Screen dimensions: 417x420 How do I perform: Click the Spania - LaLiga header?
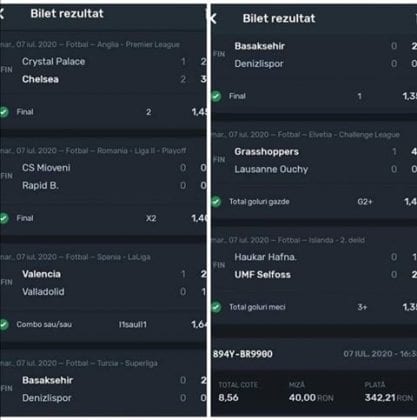[75, 257]
